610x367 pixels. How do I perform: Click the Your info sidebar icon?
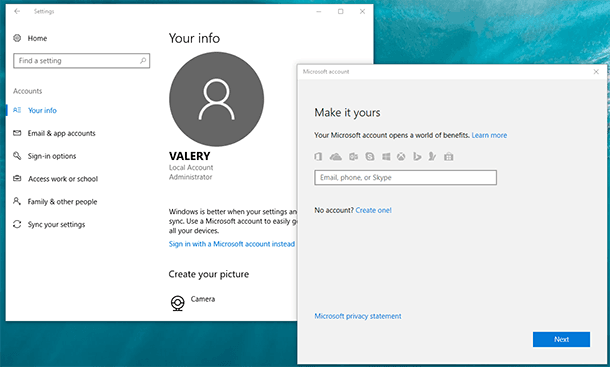(x=17, y=110)
